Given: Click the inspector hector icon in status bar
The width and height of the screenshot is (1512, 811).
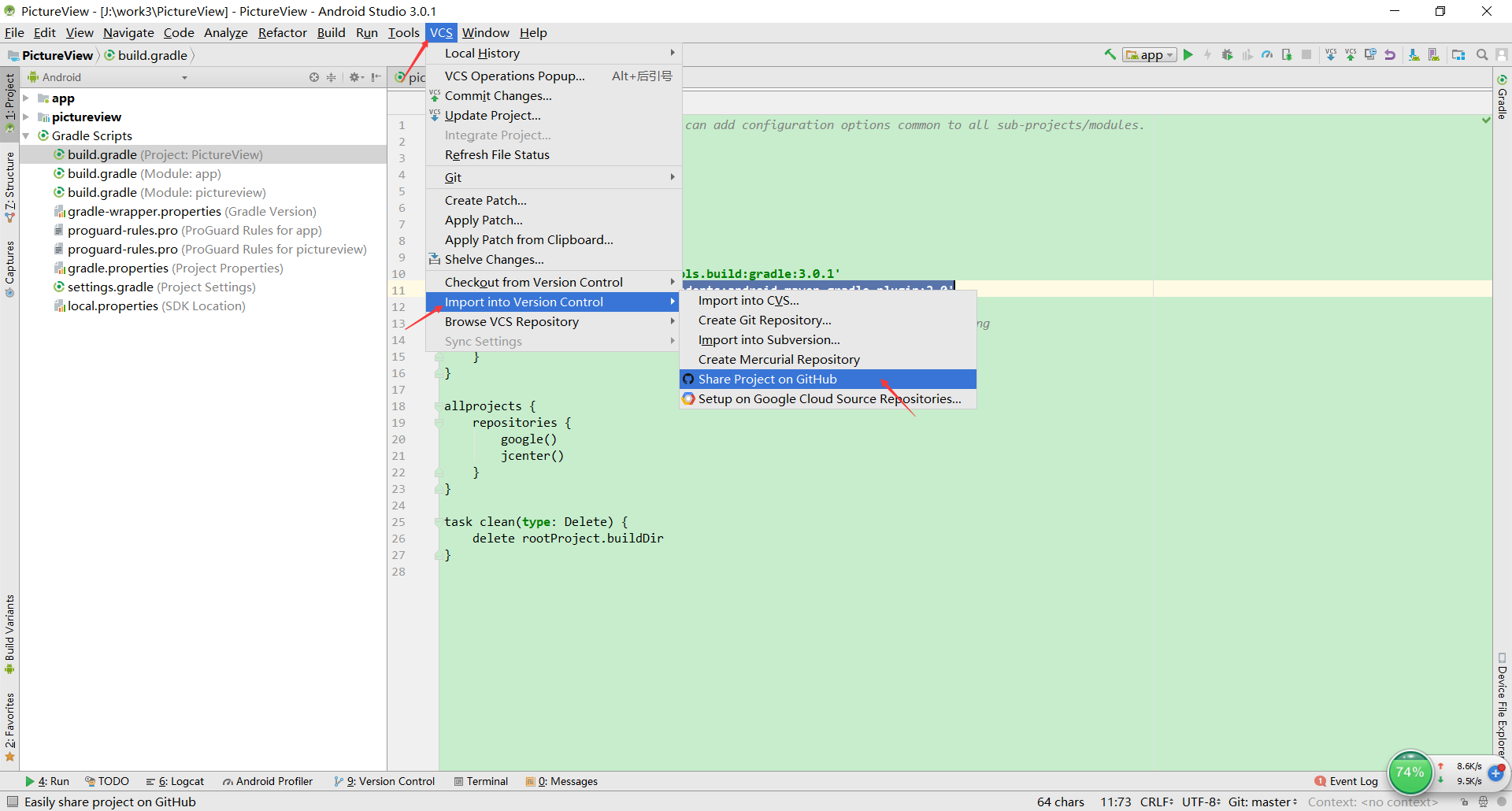Looking at the screenshot, I should click(x=1483, y=802).
